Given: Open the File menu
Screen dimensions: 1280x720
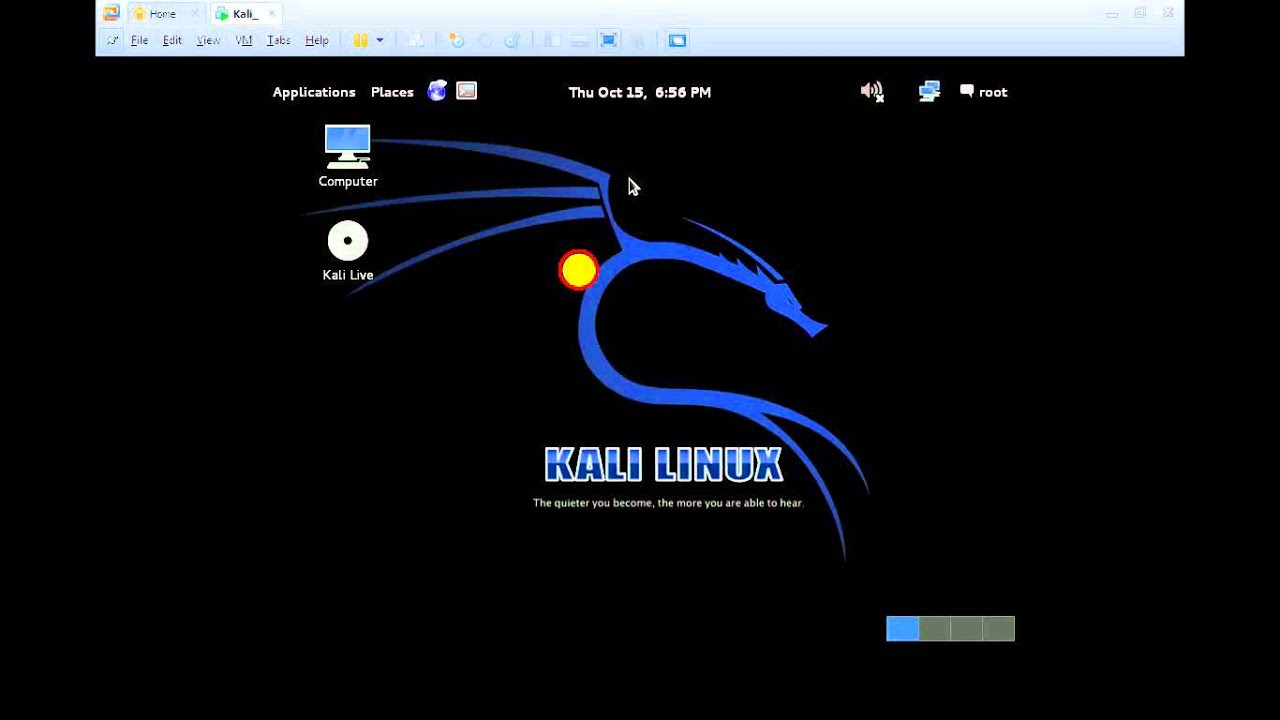Looking at the screenshot, I should [139, 40].
